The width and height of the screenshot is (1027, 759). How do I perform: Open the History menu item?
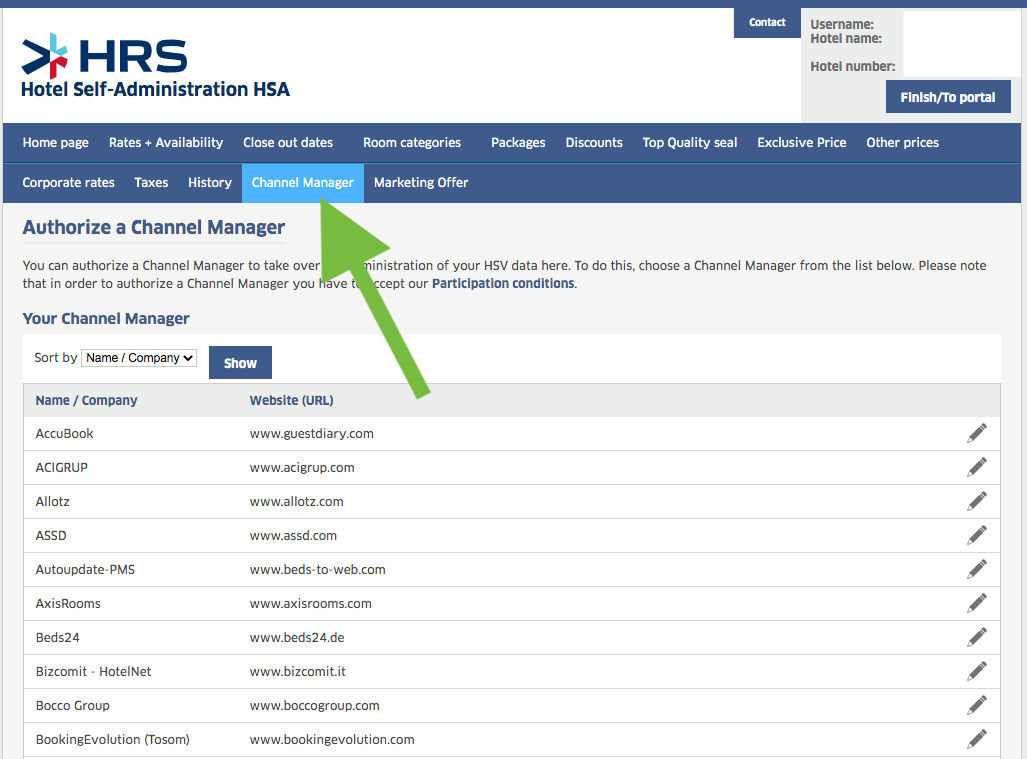coord(210,183)
